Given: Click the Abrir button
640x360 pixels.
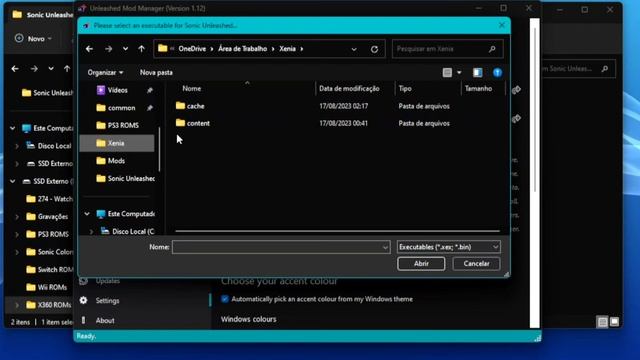Looking at the screenshot, I should 421,264.
